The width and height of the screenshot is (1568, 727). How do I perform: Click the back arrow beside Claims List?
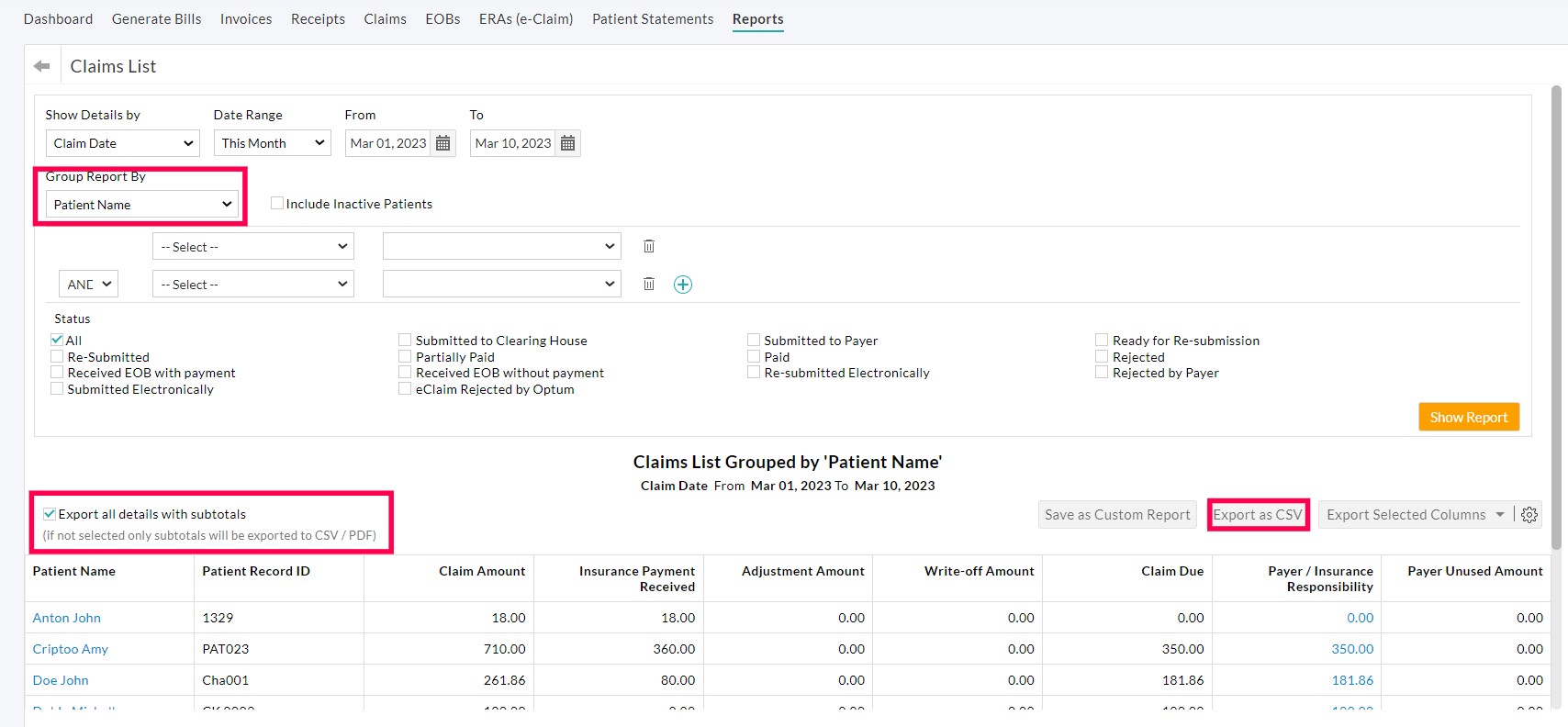(41, 66)
